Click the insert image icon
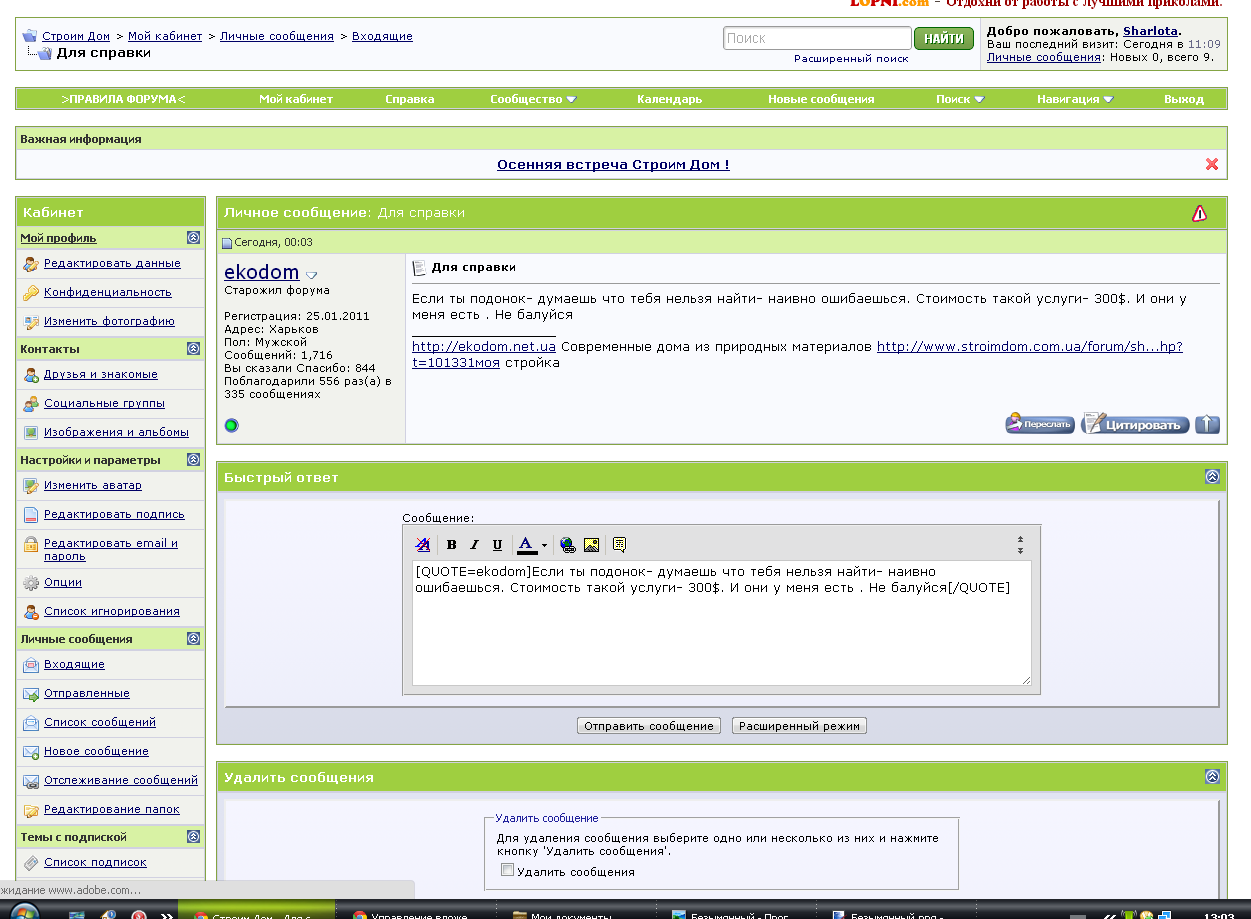 pos(591,545)
